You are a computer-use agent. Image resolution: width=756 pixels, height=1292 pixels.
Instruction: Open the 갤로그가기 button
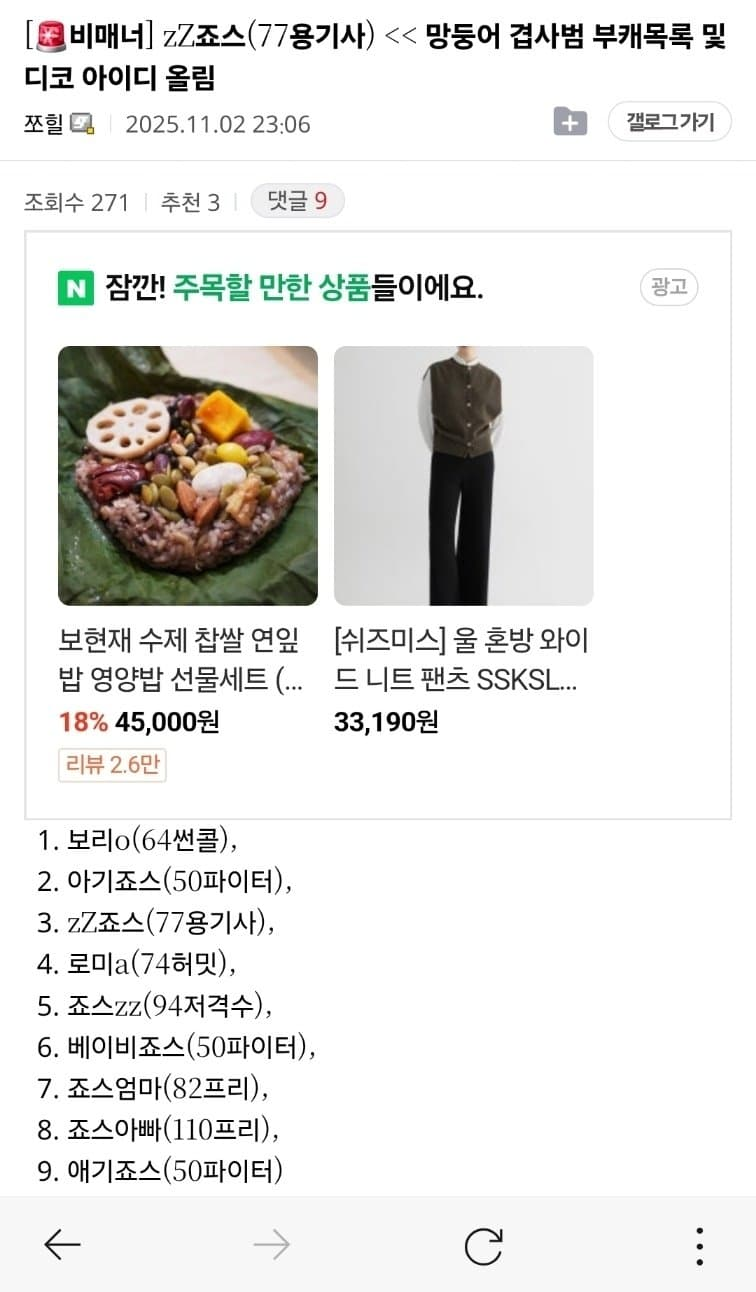[x=670, y=122]
